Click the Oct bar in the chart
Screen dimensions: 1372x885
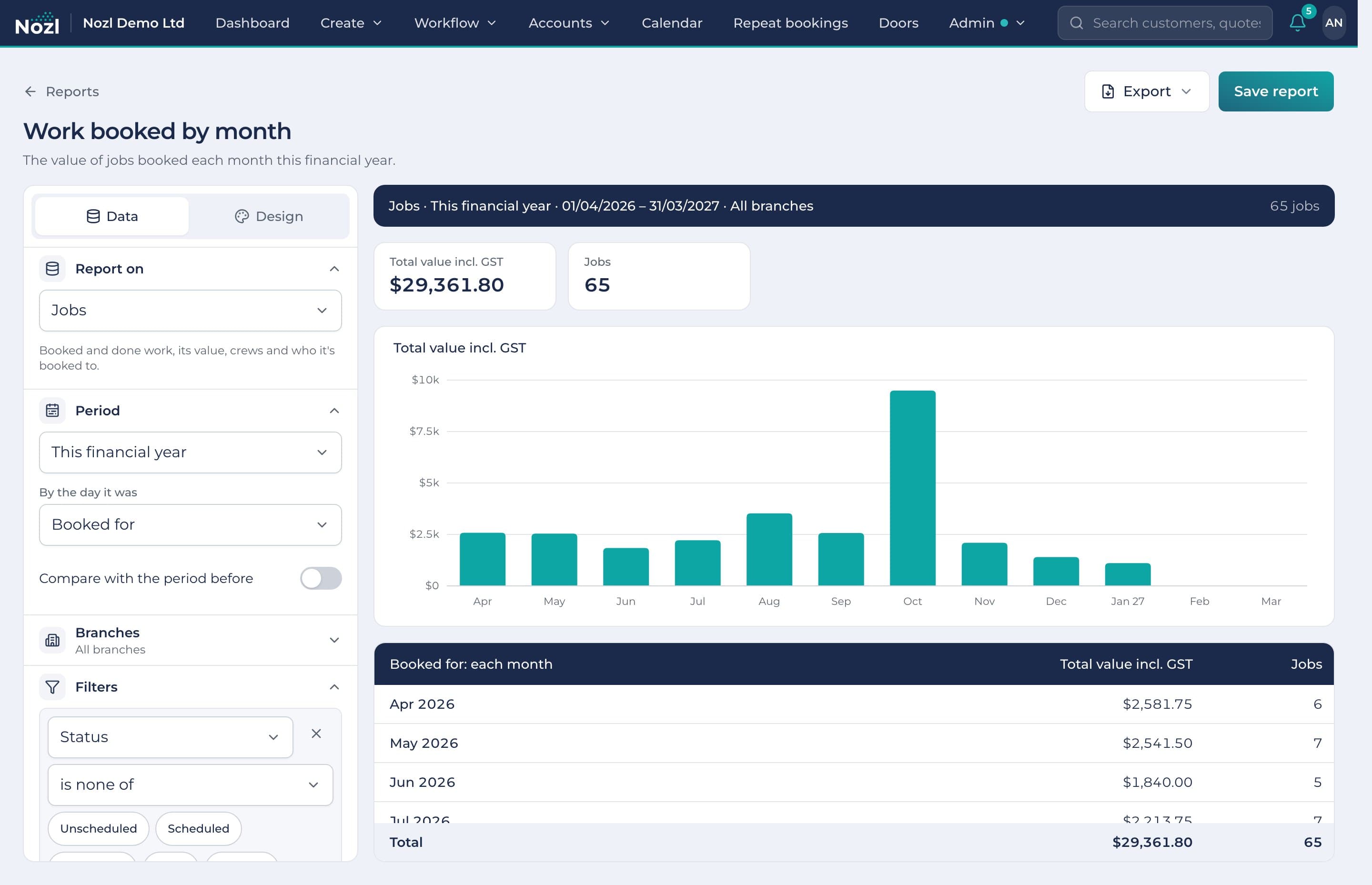point(912,488)
